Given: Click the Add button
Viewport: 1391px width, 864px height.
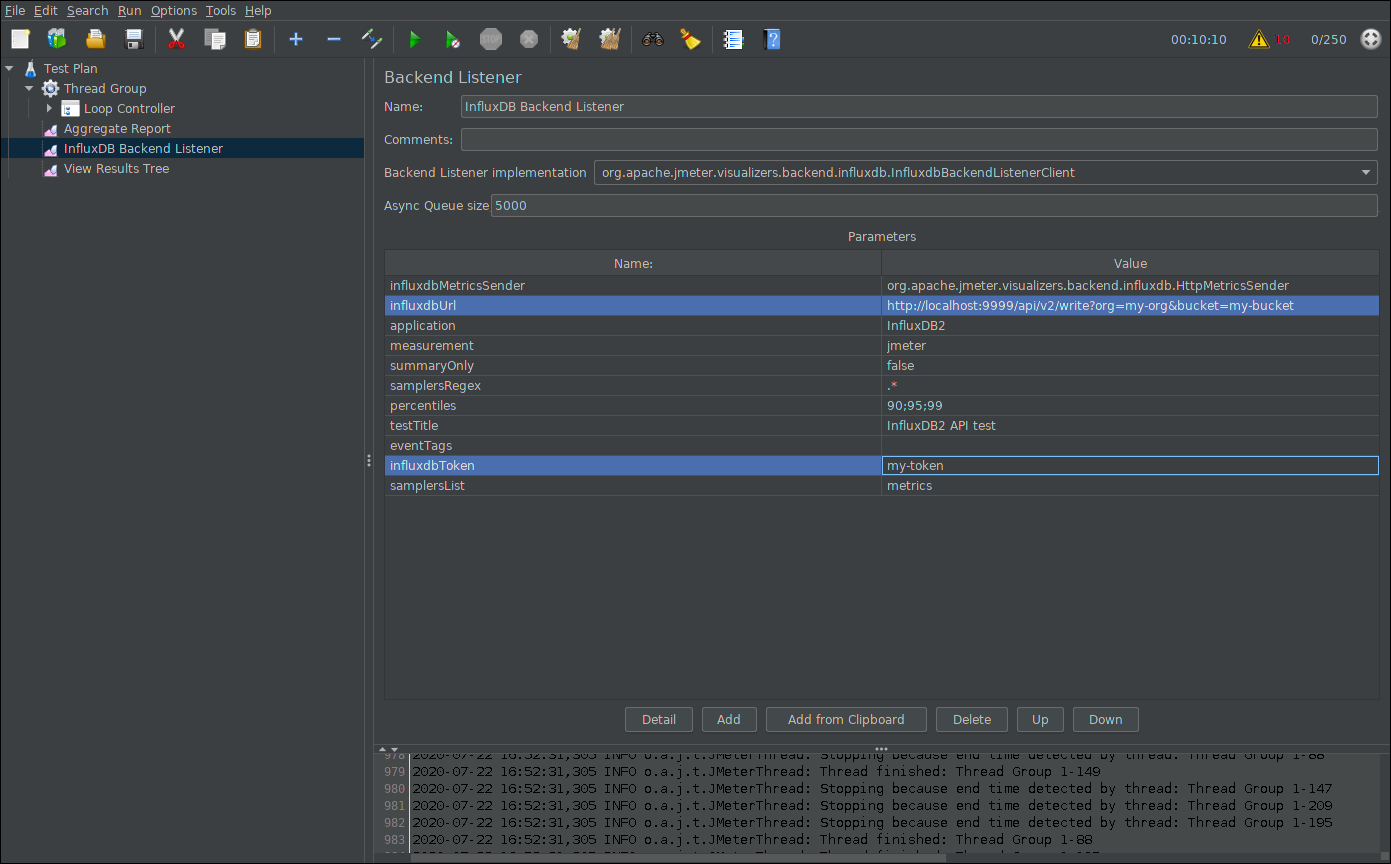Looking at the screenshot, I should [x=729, y=719].
